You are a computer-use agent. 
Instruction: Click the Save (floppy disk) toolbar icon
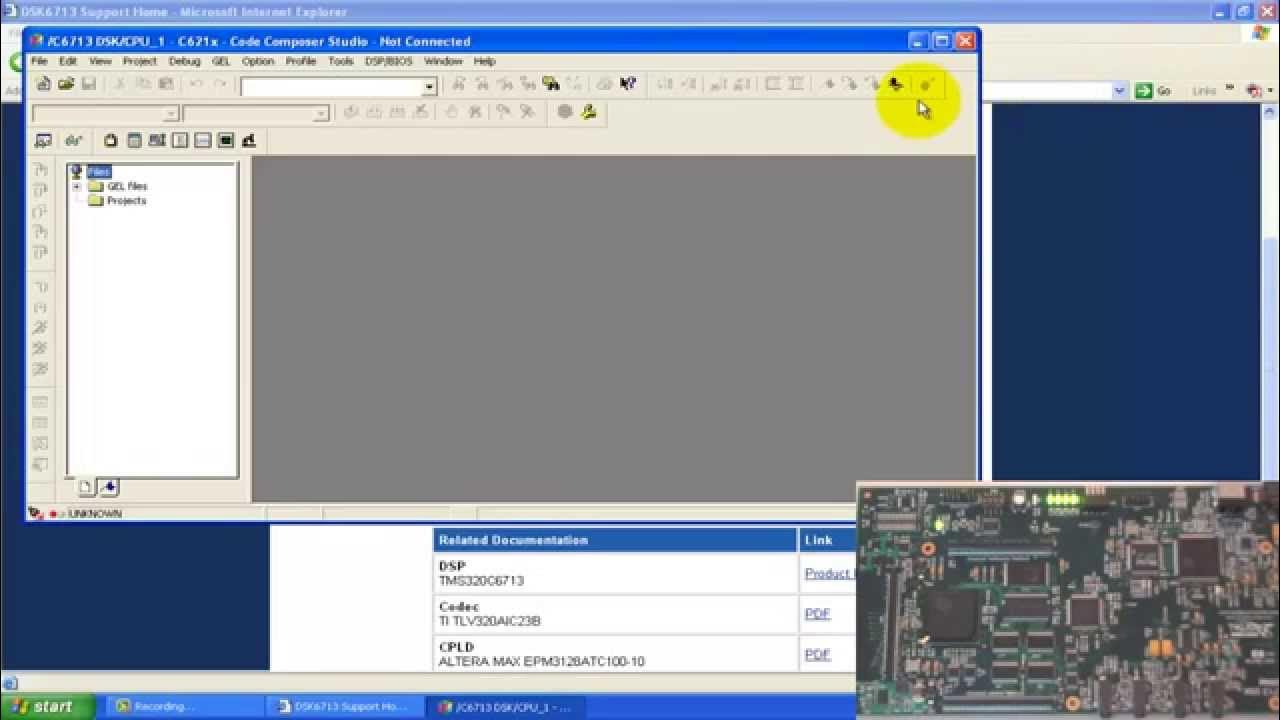point(88,84)
